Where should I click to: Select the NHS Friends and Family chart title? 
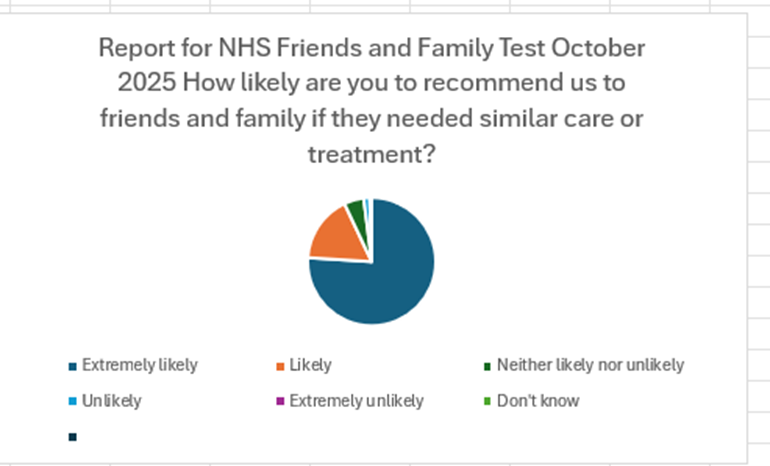[371, 101]
